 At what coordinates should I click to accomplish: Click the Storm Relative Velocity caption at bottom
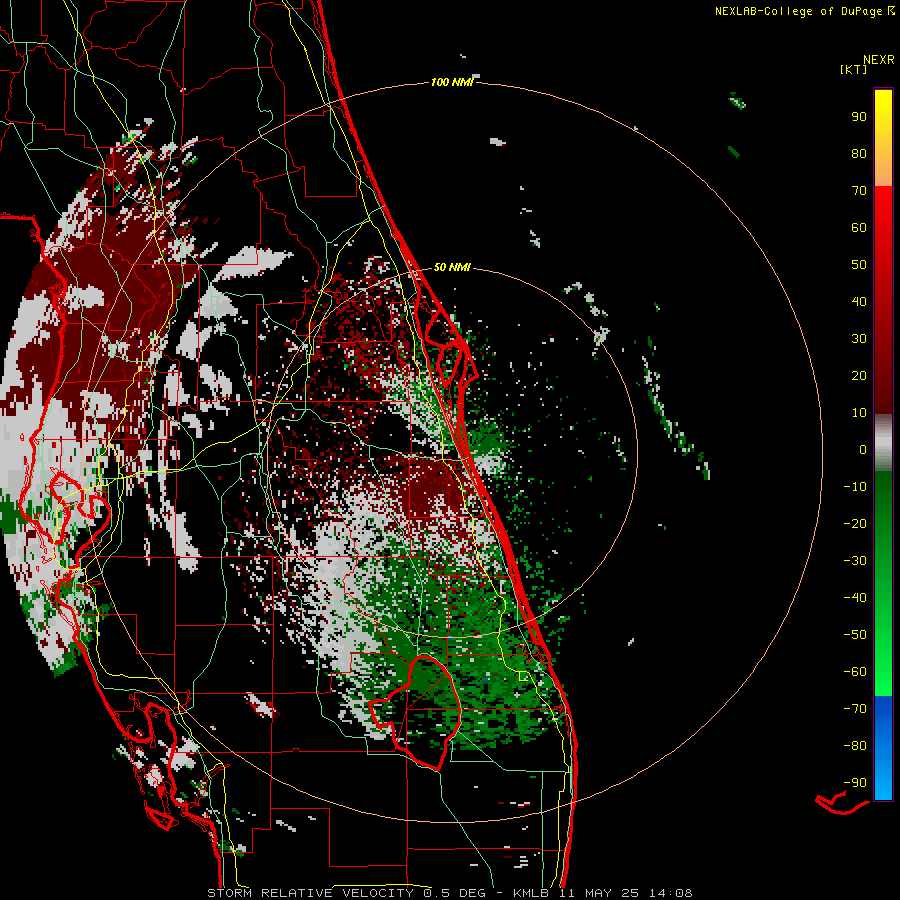(449, 893)
